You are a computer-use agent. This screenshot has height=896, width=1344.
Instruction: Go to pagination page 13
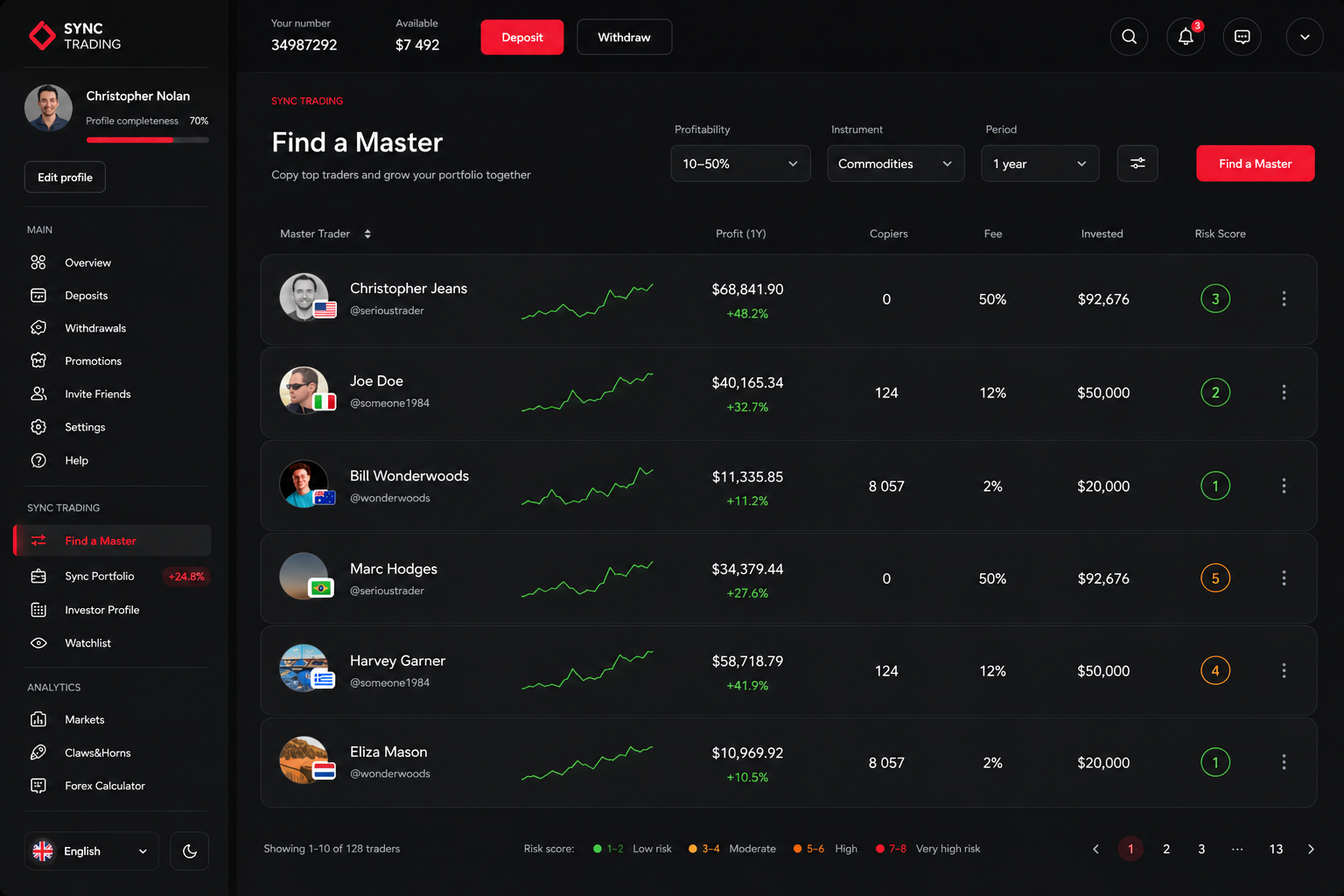[x=1276, y=849]
